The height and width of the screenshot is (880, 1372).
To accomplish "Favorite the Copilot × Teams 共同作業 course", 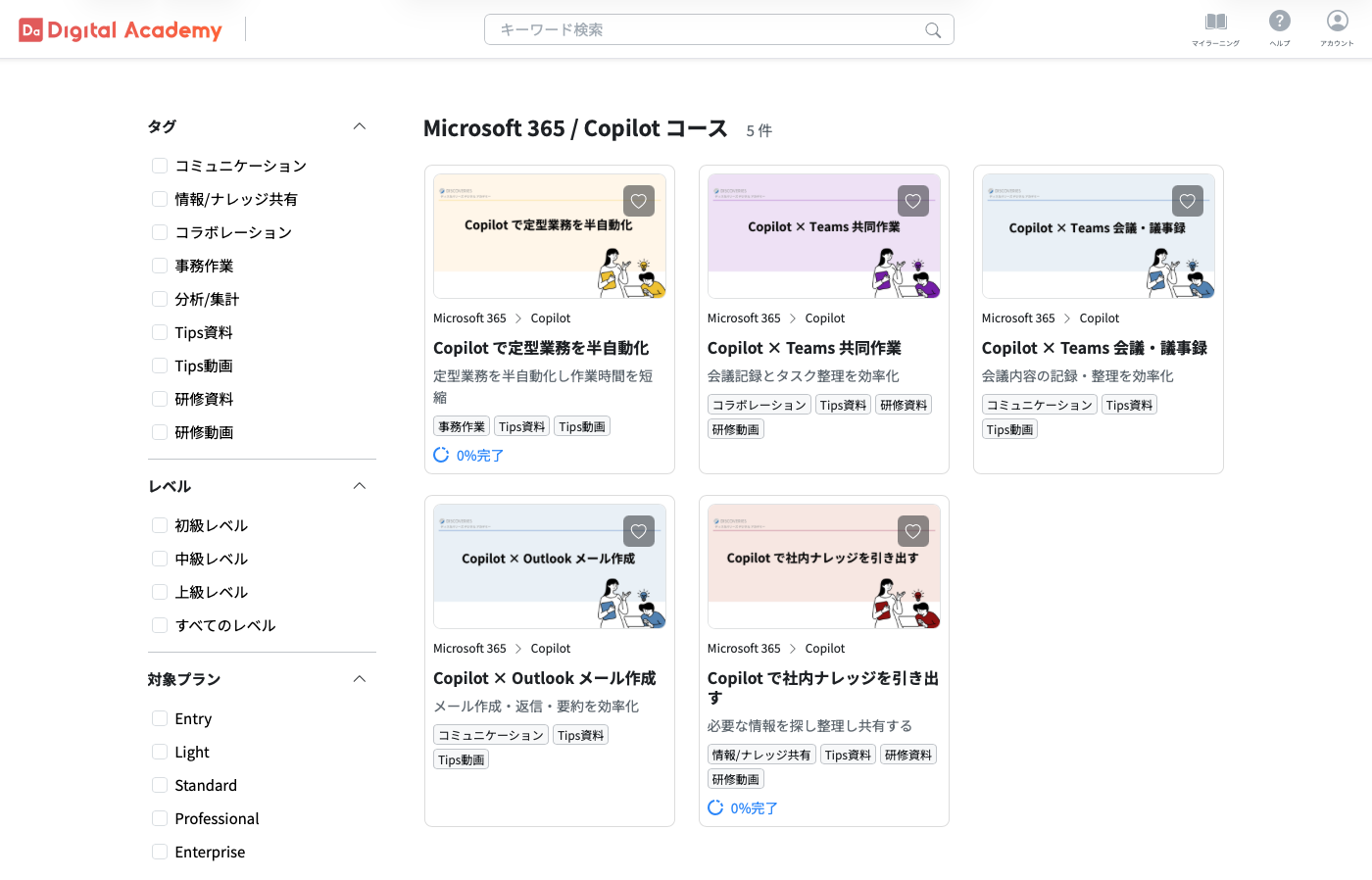I will pos(913,201).
